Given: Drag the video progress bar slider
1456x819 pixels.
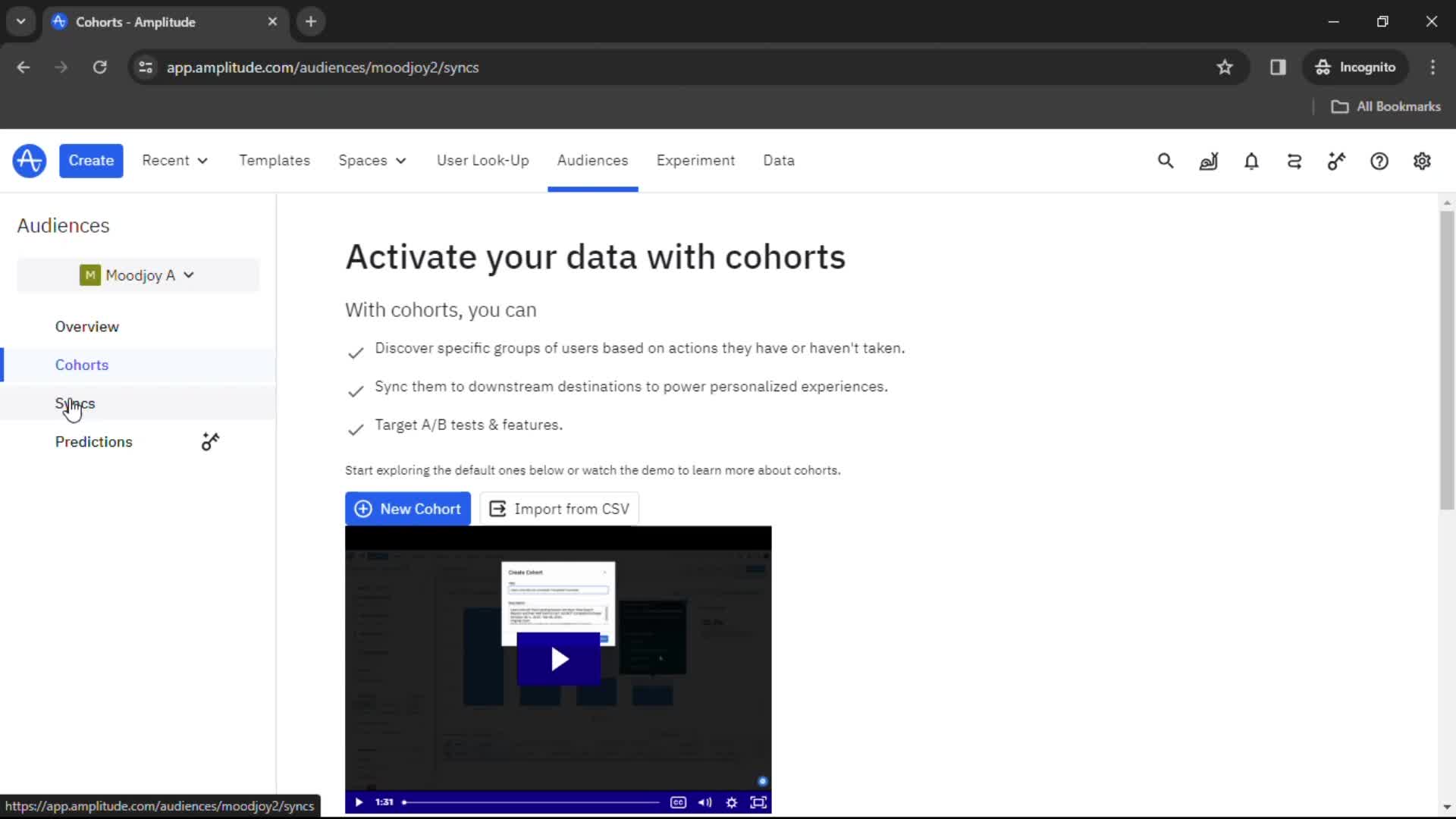Looking at the screenshot, I should [405, 801].
